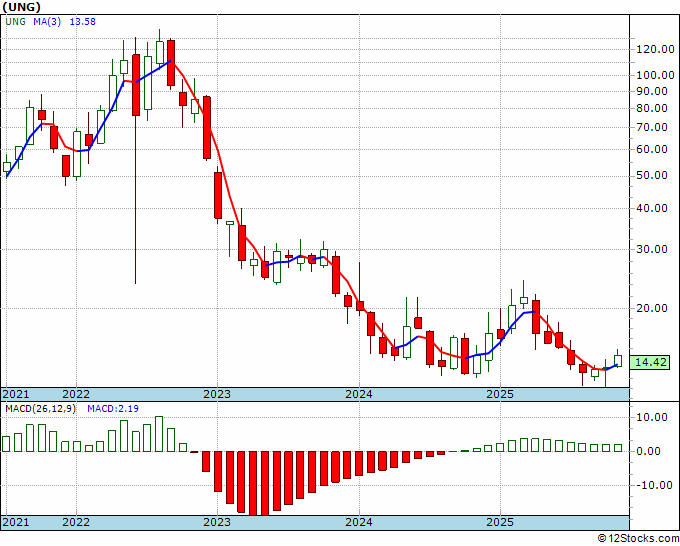Open the 12Stocks.com copyright link
The height and width of the screenshot is (546, 680).
(638, 539)
